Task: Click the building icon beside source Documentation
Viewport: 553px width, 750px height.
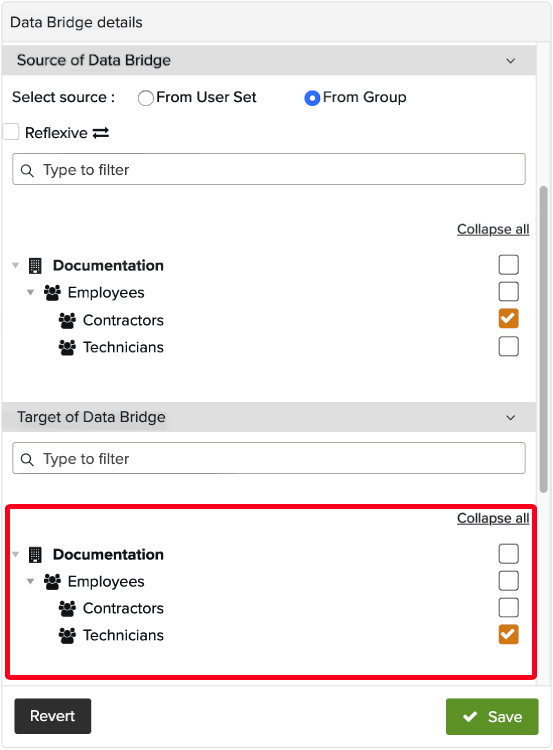Action: (35, 265)
